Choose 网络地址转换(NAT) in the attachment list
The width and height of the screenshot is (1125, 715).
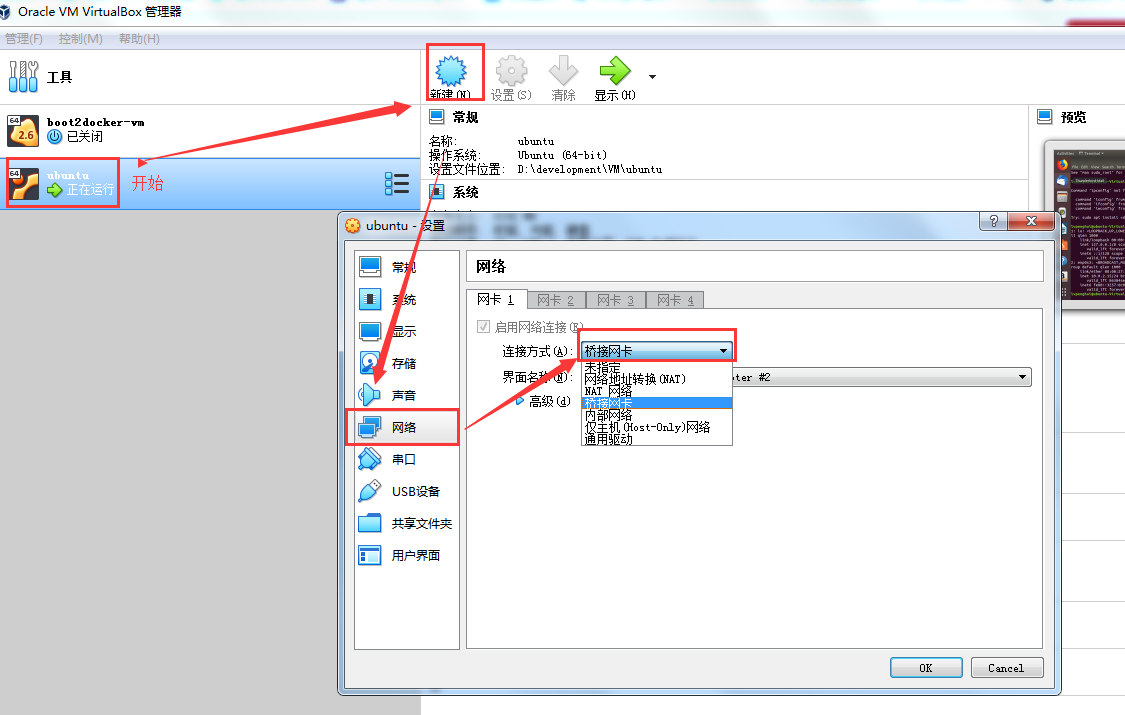(x=656, y=379)
